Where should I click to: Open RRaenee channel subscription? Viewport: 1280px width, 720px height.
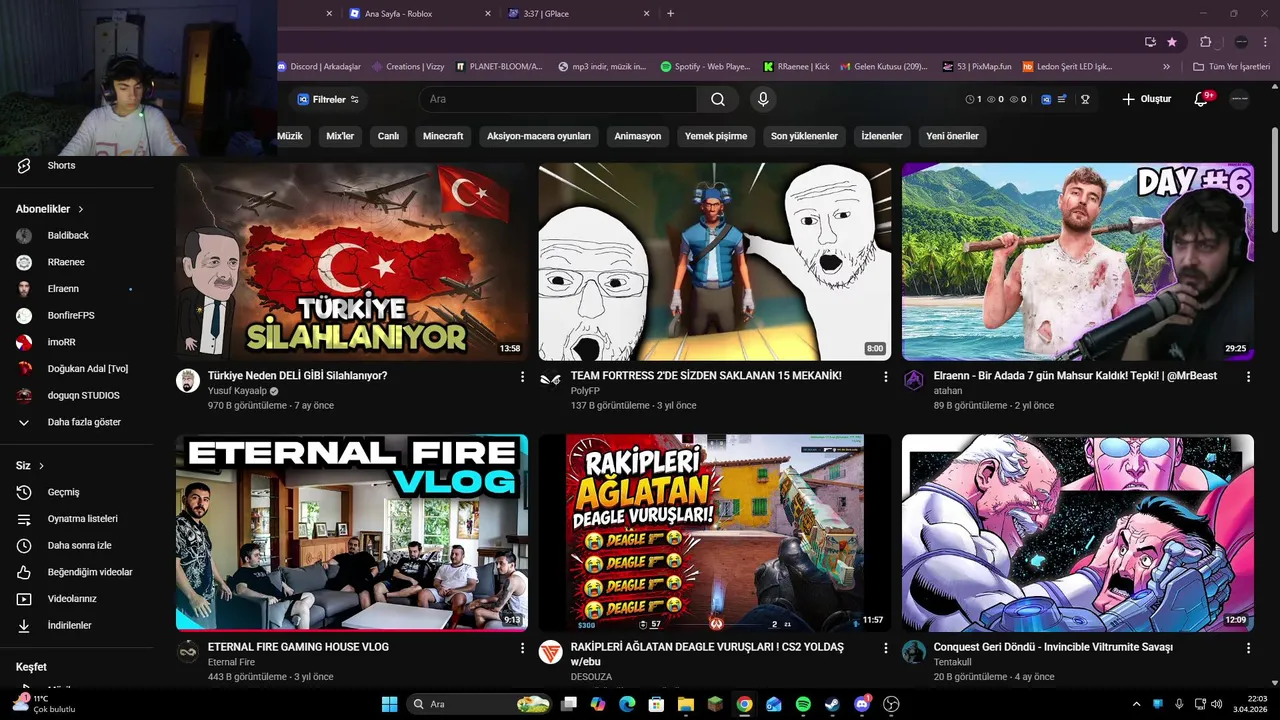[66, 262]
